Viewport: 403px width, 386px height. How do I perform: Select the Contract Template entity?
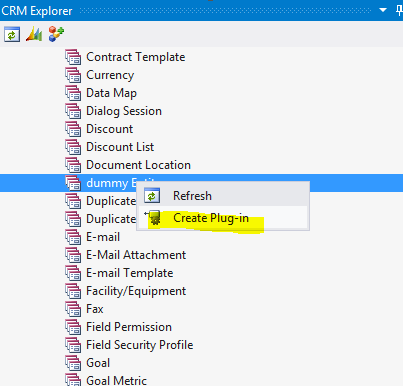135,57
